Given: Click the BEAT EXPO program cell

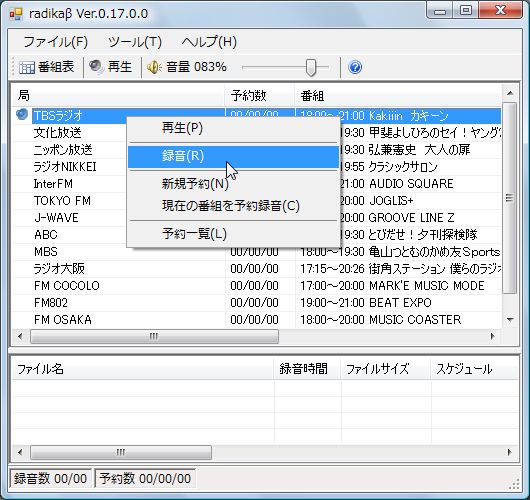Looking at the screenshot, I should (399, 303).
